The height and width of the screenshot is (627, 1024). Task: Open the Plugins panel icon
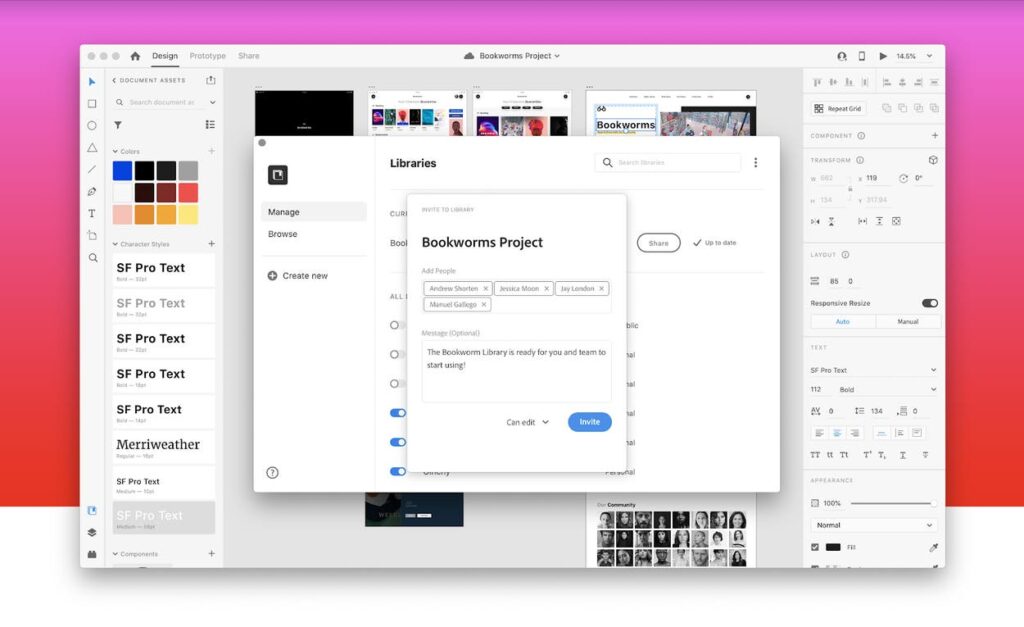pyautogui.click(x=92, y=554)
